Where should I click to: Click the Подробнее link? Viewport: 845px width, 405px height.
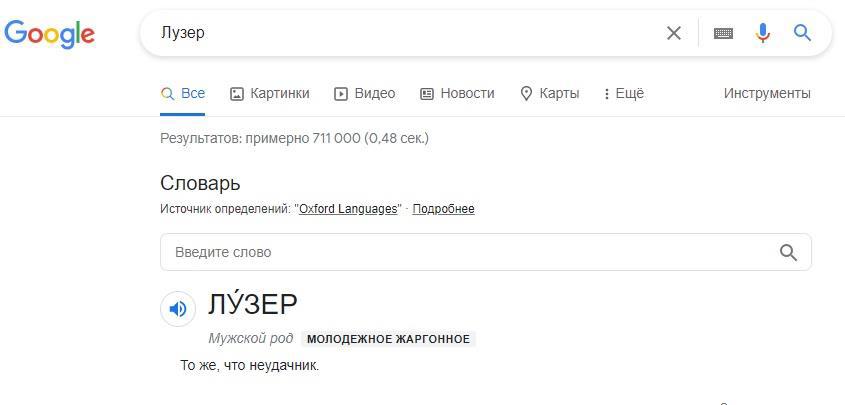[443, 209]
